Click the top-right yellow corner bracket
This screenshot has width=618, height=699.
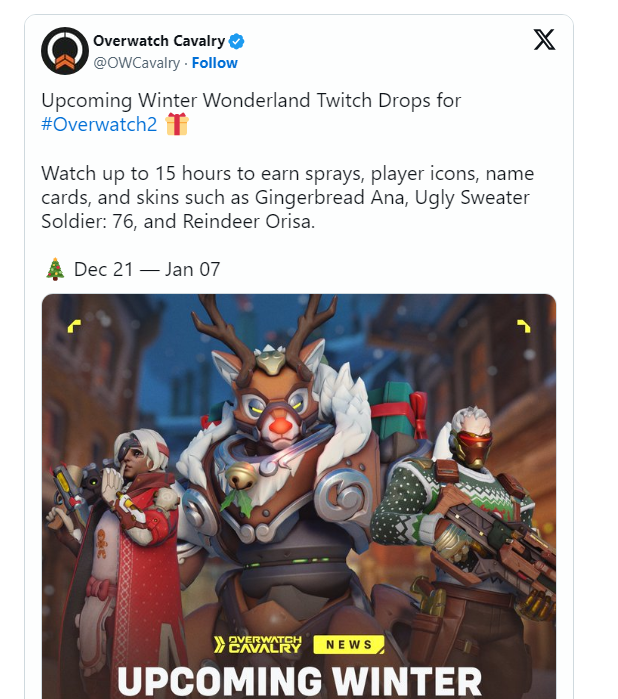pyautogui.click(x=523, y=326)
